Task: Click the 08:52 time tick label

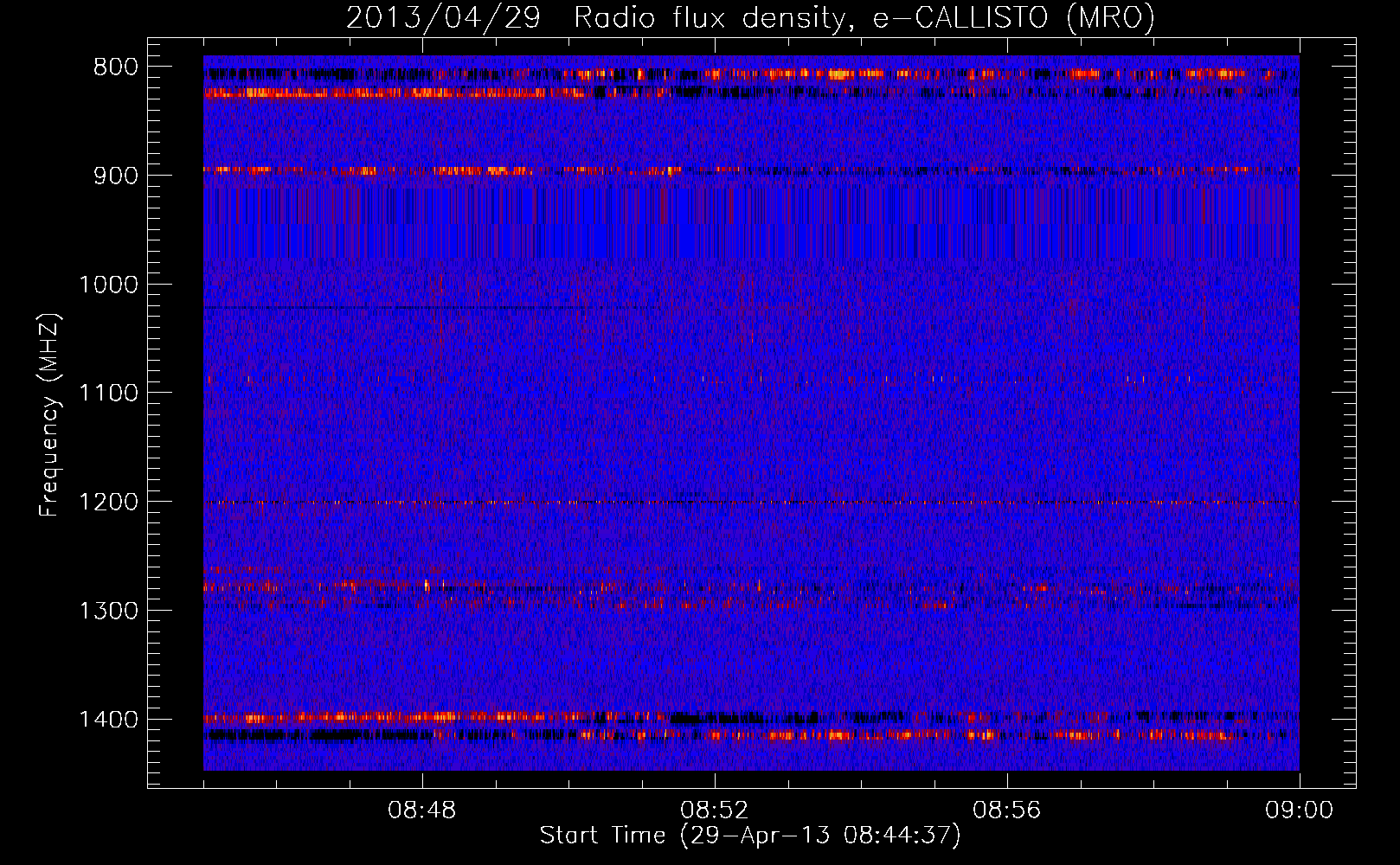Action: (x=715, y=811)
